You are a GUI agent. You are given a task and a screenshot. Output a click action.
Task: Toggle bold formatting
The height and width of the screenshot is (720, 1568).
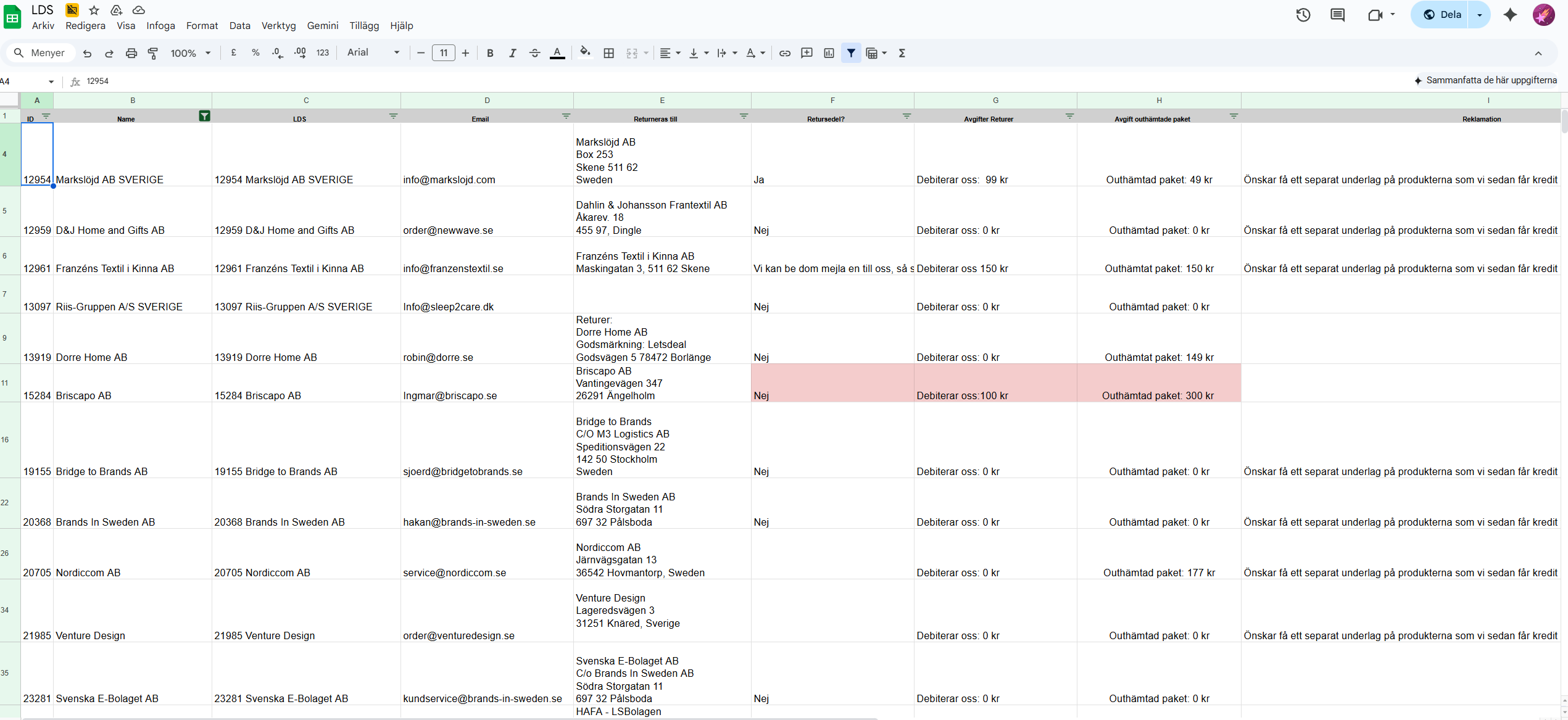pyautogui.click(x=490, y=53)
